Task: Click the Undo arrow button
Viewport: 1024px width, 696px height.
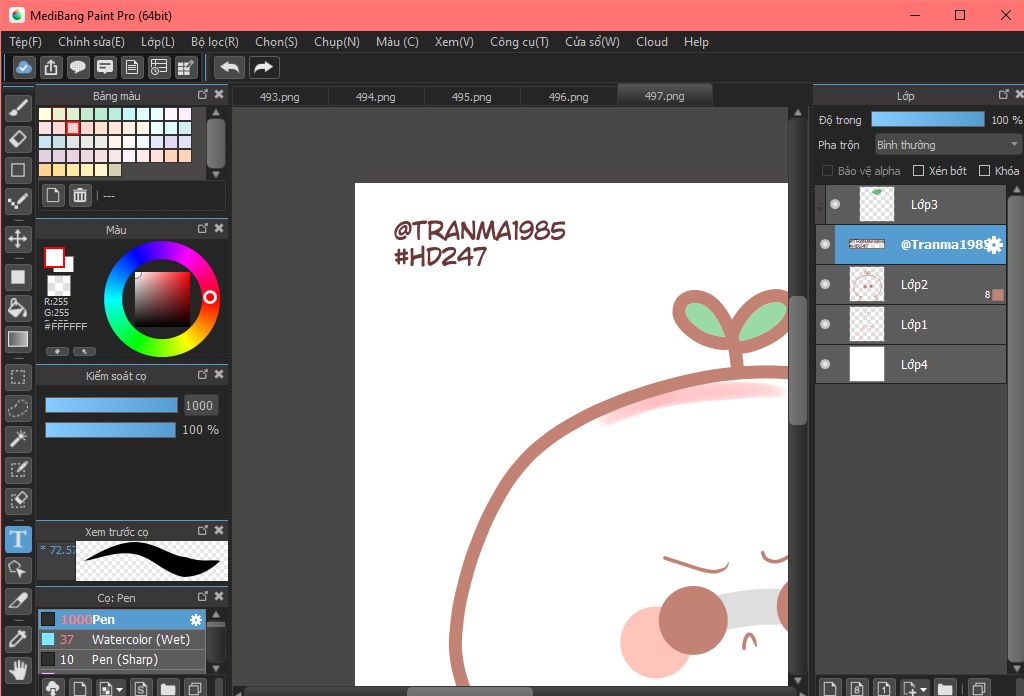Action: (x=229, y=67)
